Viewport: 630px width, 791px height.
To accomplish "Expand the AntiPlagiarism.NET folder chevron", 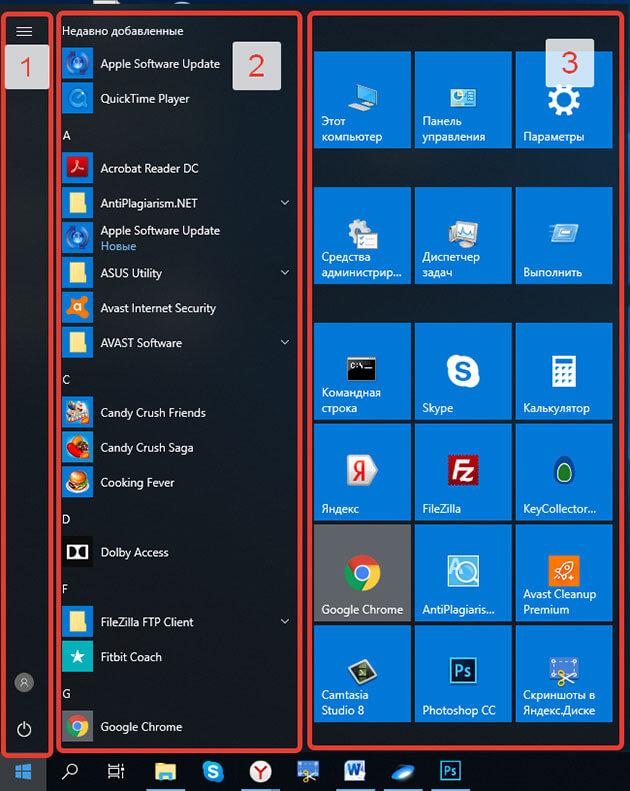I will point(285,203).
